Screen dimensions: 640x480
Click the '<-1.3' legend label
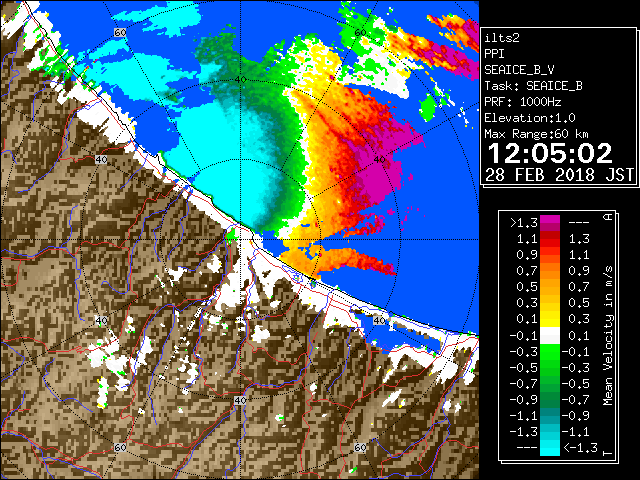(580, 448)
